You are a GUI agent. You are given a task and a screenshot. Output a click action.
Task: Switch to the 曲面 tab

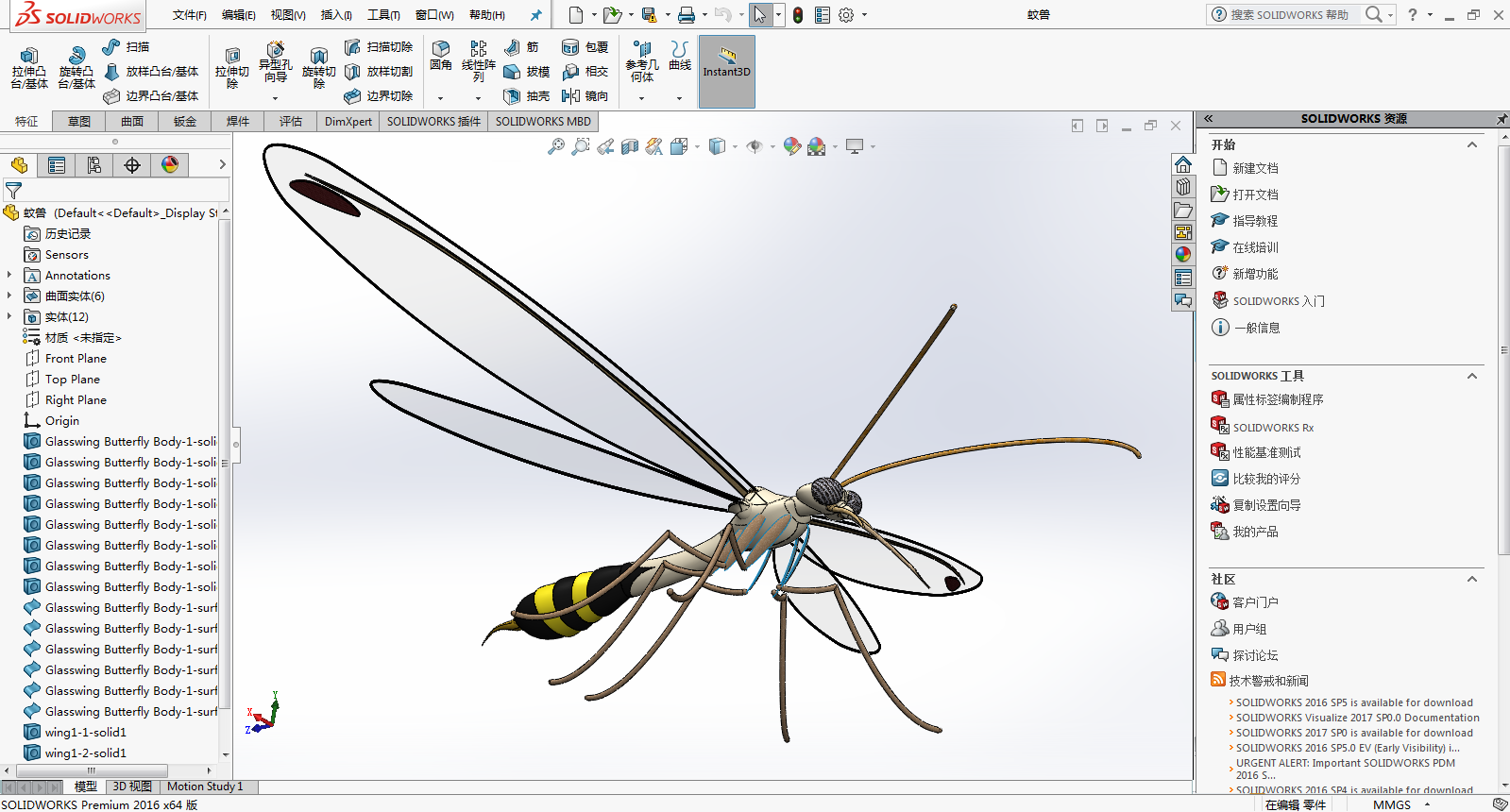tap(132, 121)
